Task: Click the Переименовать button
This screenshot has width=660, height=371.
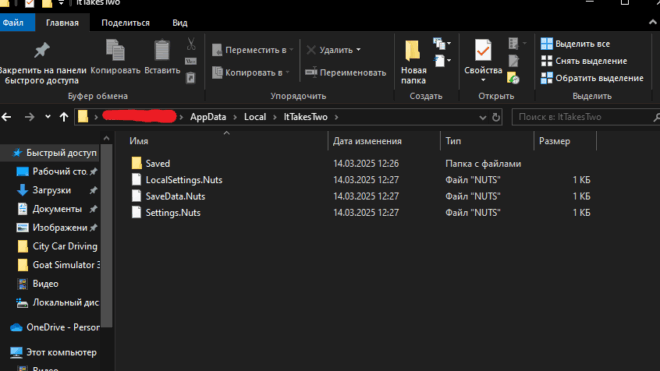Action: pos(346,72)
